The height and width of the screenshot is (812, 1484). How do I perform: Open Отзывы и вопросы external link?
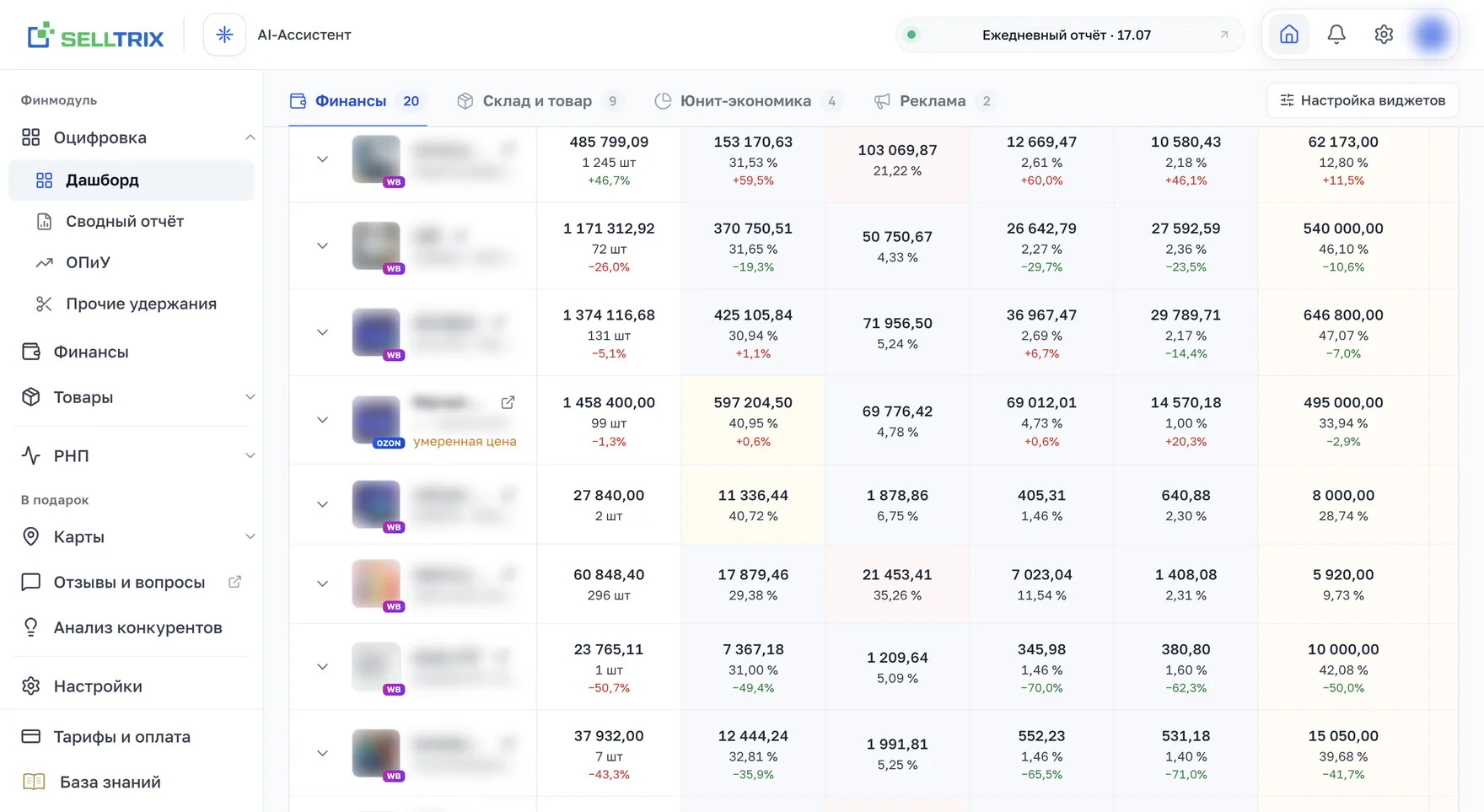[234, 582]
